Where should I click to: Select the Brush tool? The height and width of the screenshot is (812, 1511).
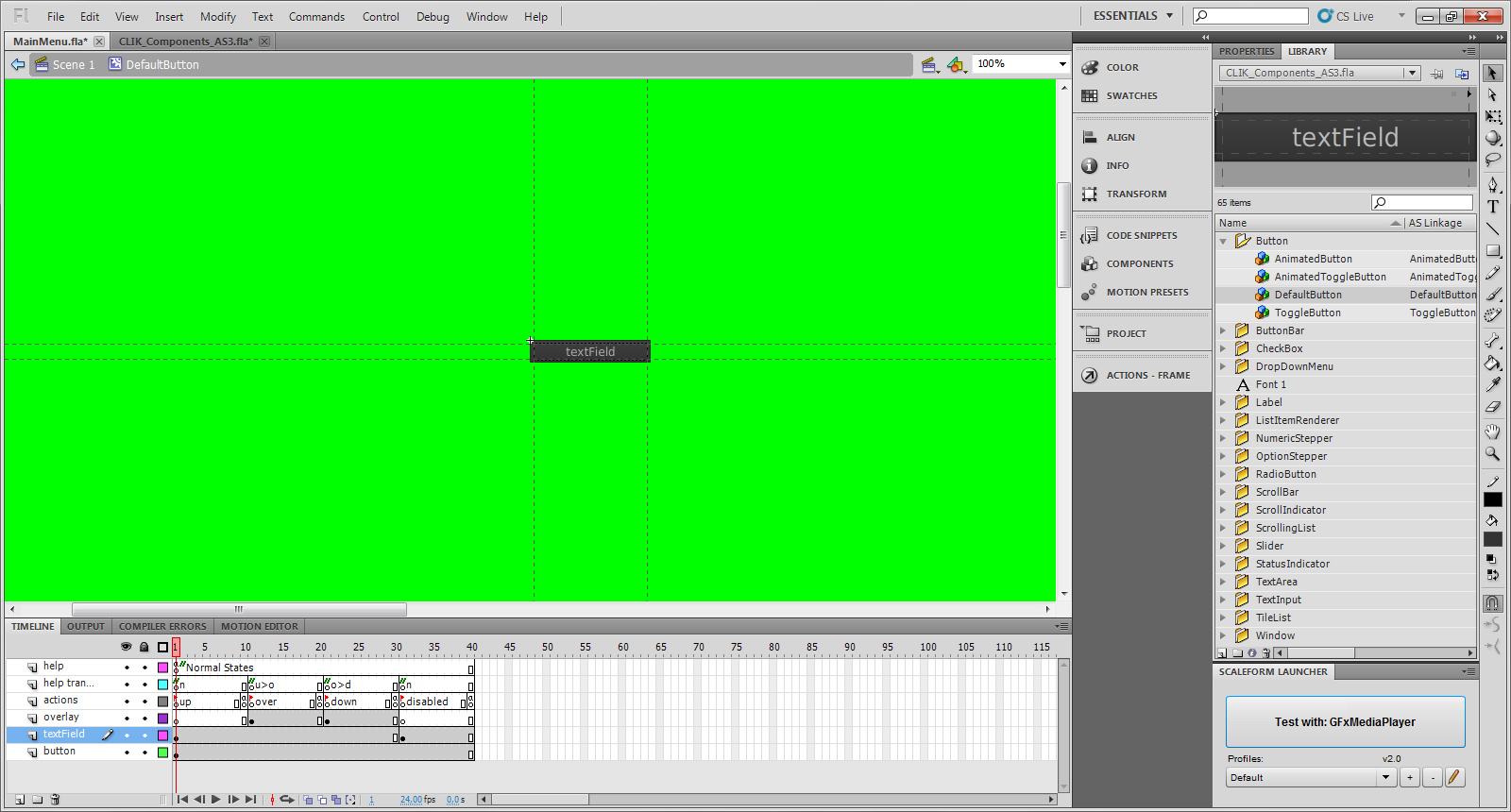click(1492, 295)
